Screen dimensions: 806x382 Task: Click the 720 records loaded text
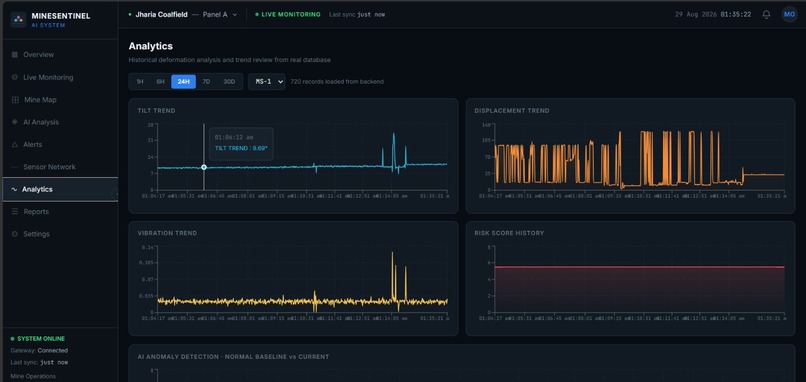coord(337,82)
